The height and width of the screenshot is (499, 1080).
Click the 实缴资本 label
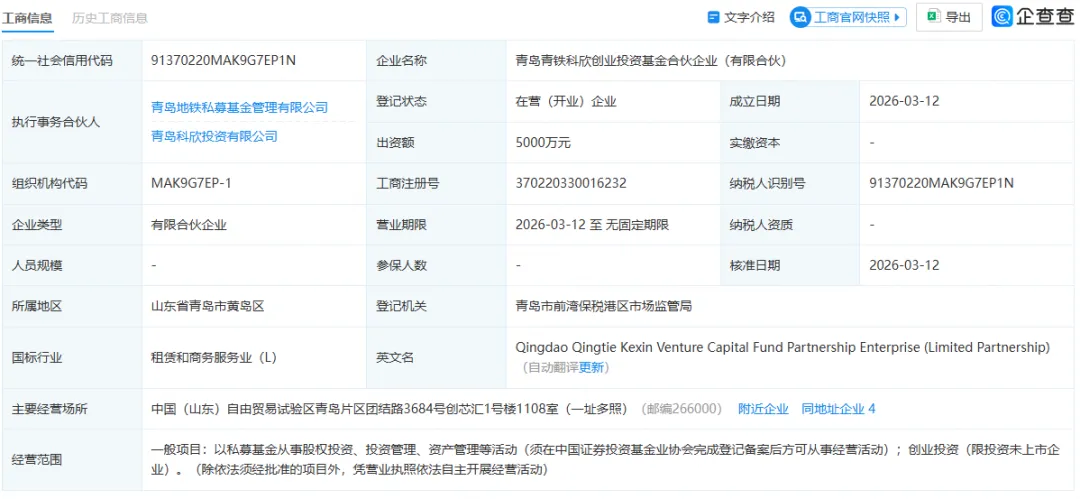click(755, 143)
